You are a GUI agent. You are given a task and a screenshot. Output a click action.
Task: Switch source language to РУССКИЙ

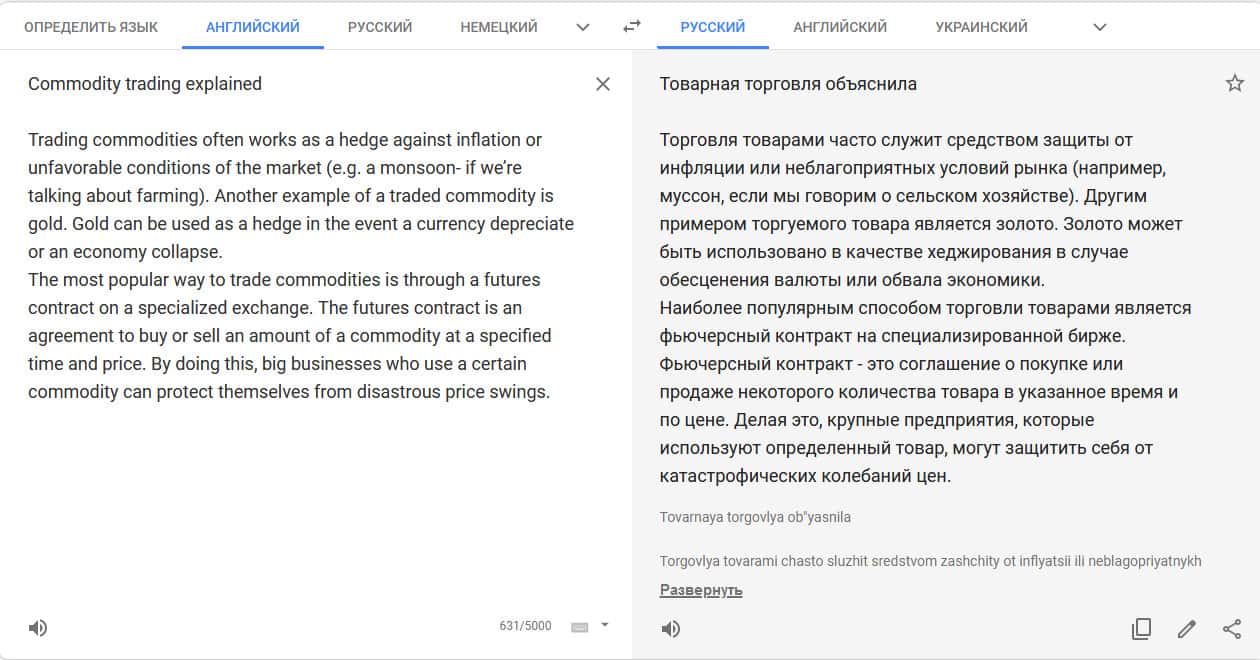pos(380,27)
